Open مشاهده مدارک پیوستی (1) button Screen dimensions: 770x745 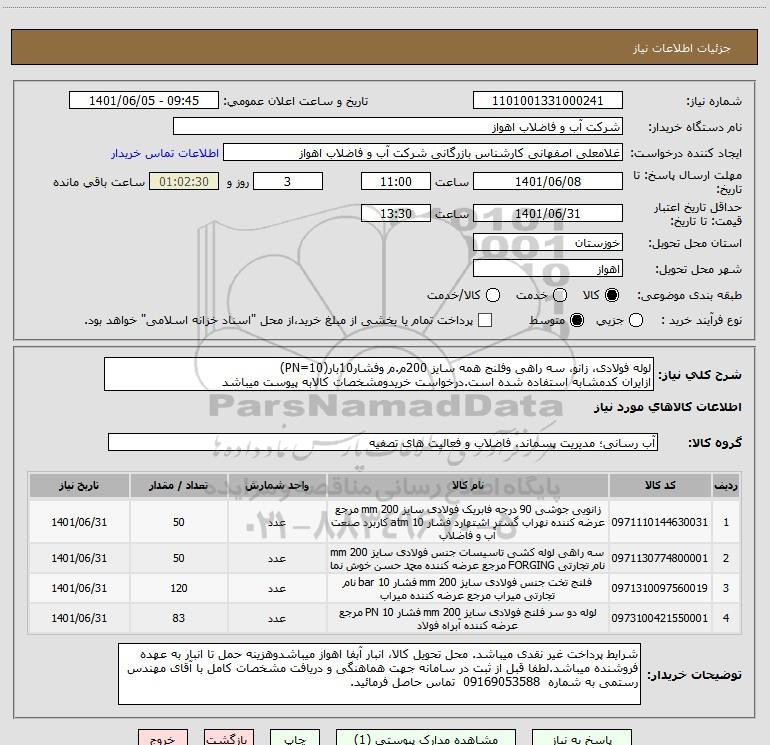coord(426,738)
